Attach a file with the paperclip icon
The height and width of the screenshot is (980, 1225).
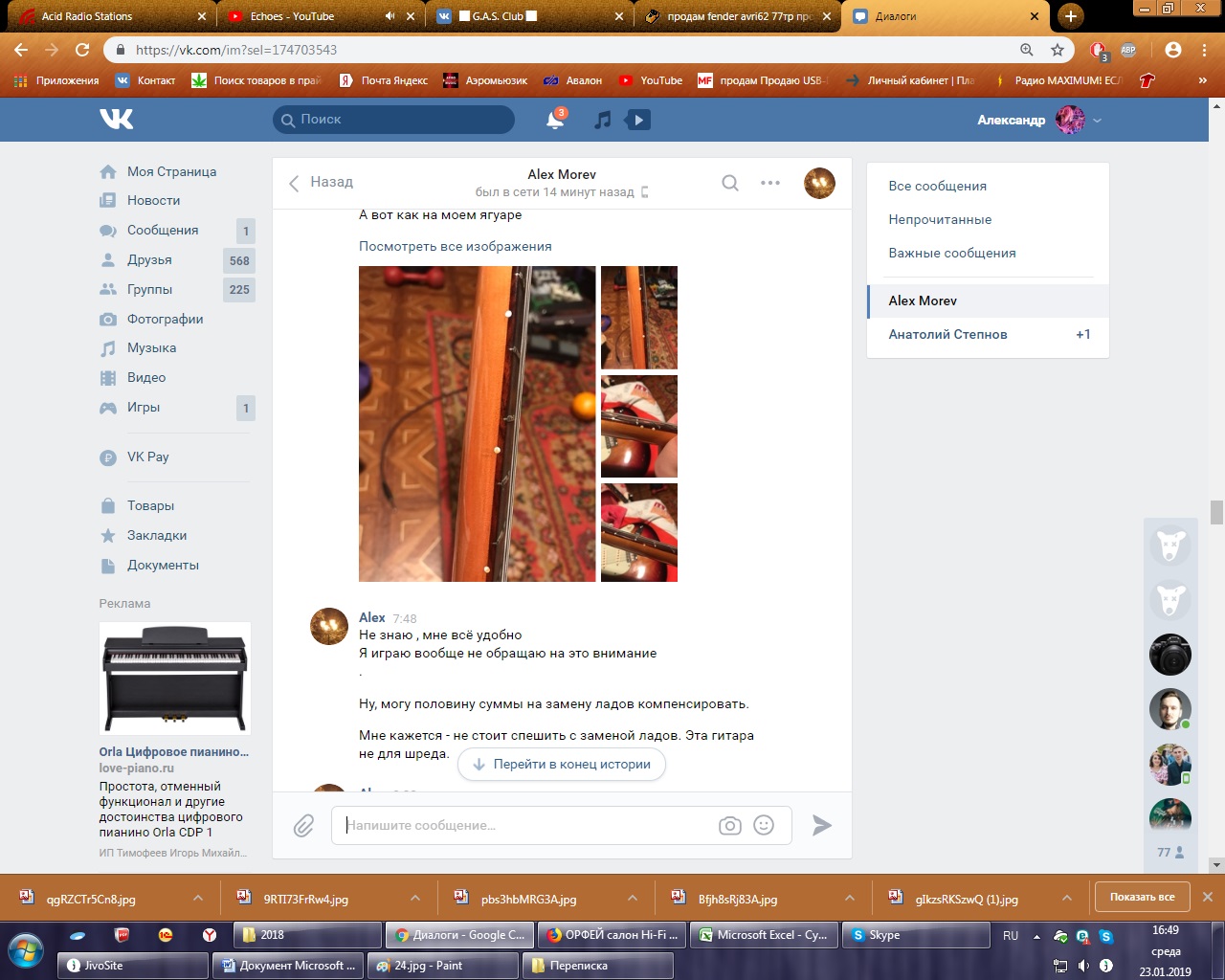[303, 825]
